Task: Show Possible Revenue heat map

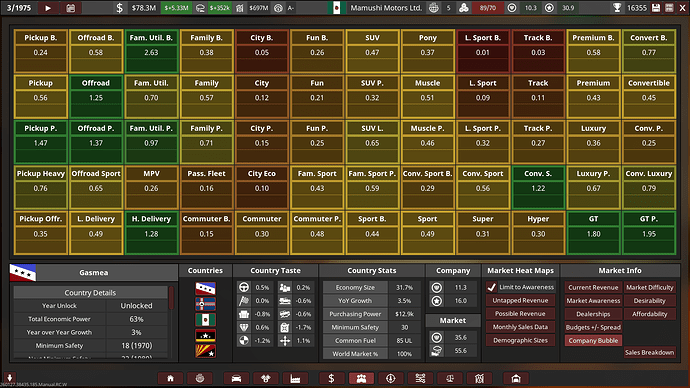Action: [x=520, y=314]
